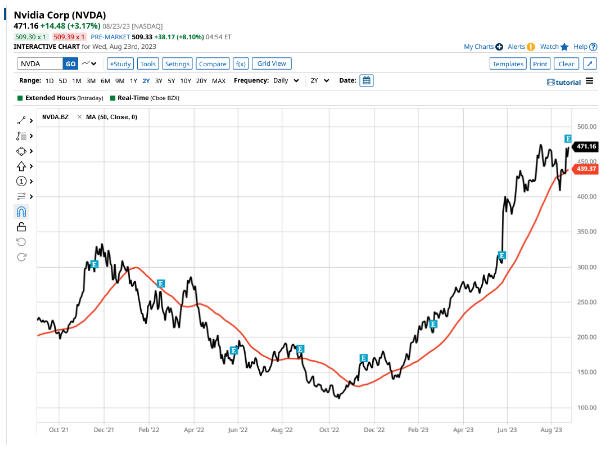The image size is (609, 462).
Task: Select the trend line drawing tool
Action: (x=21, y=121)
